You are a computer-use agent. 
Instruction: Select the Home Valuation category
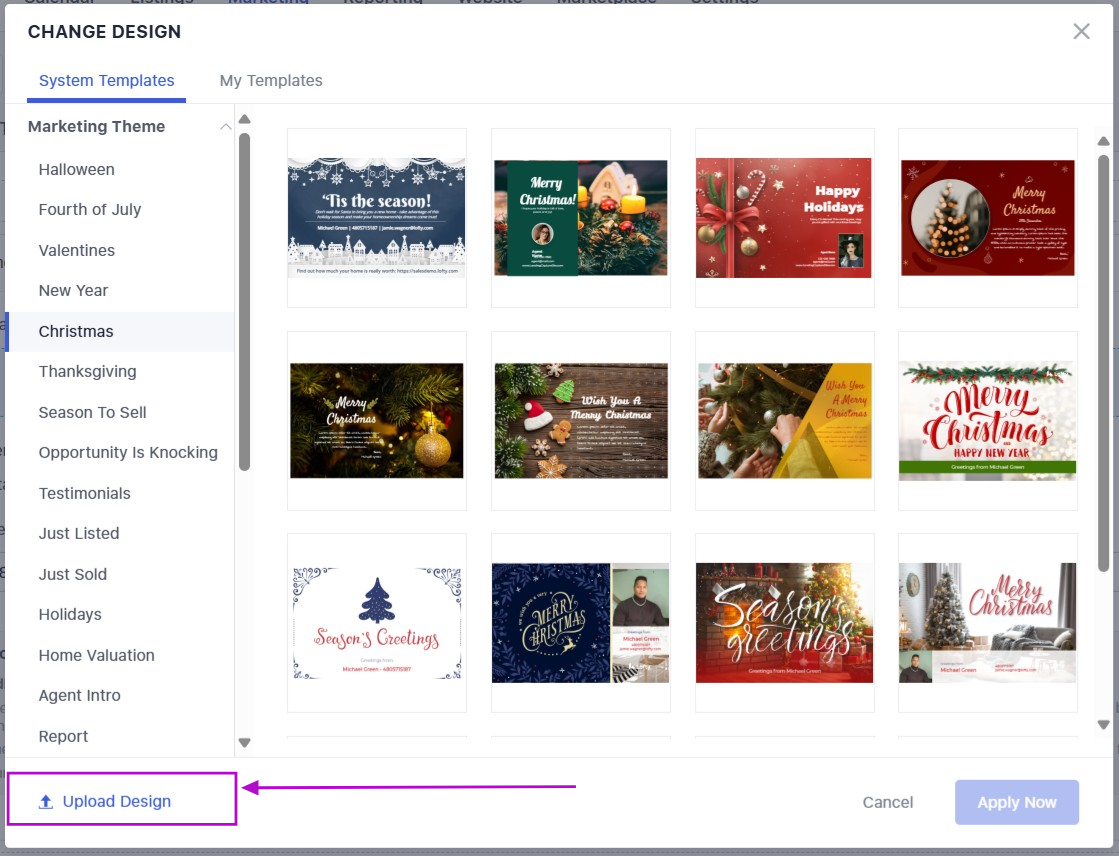click(x=97, y=655)
